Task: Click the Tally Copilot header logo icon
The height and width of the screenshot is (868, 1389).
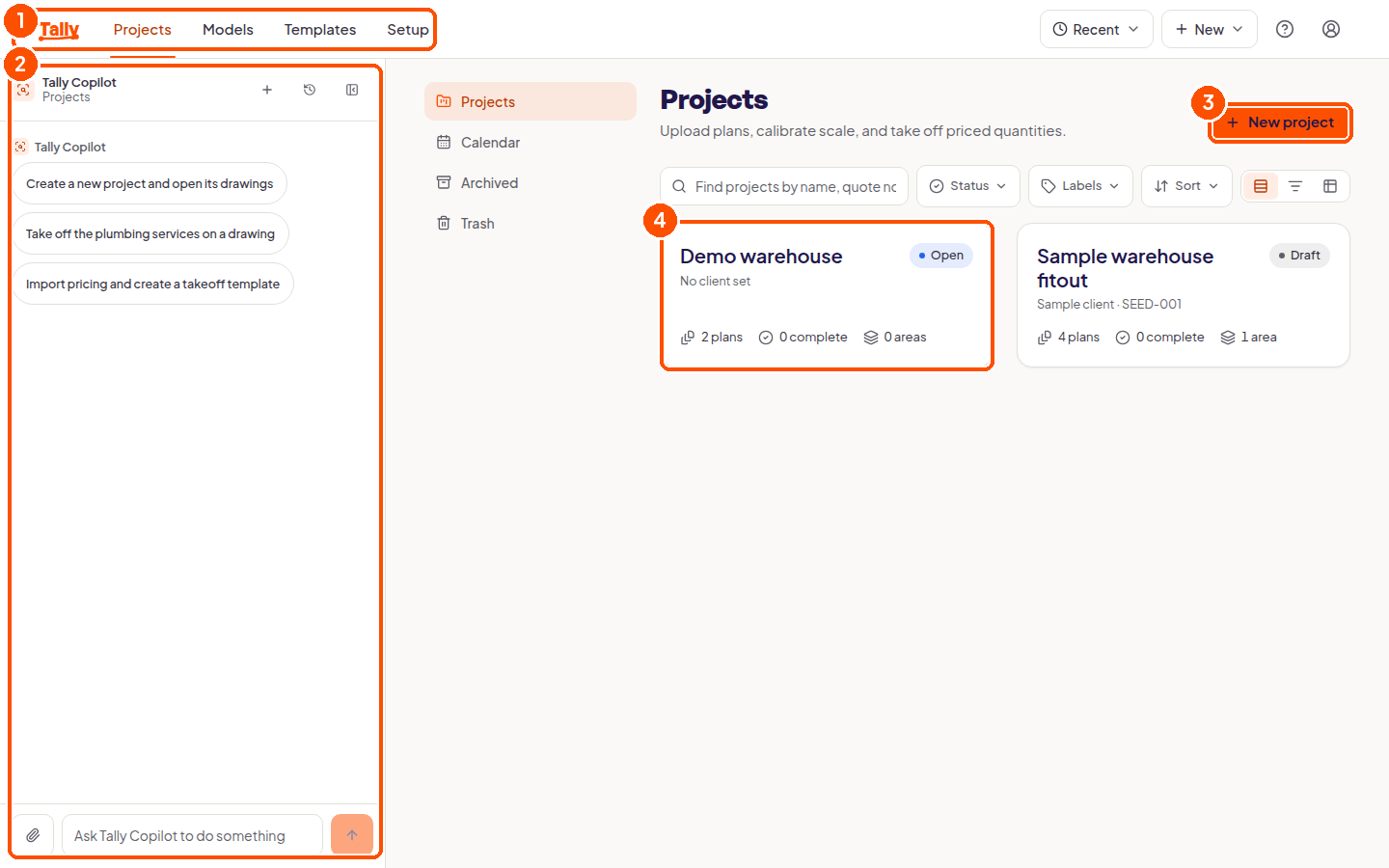Action: click(x=24, y=90)
